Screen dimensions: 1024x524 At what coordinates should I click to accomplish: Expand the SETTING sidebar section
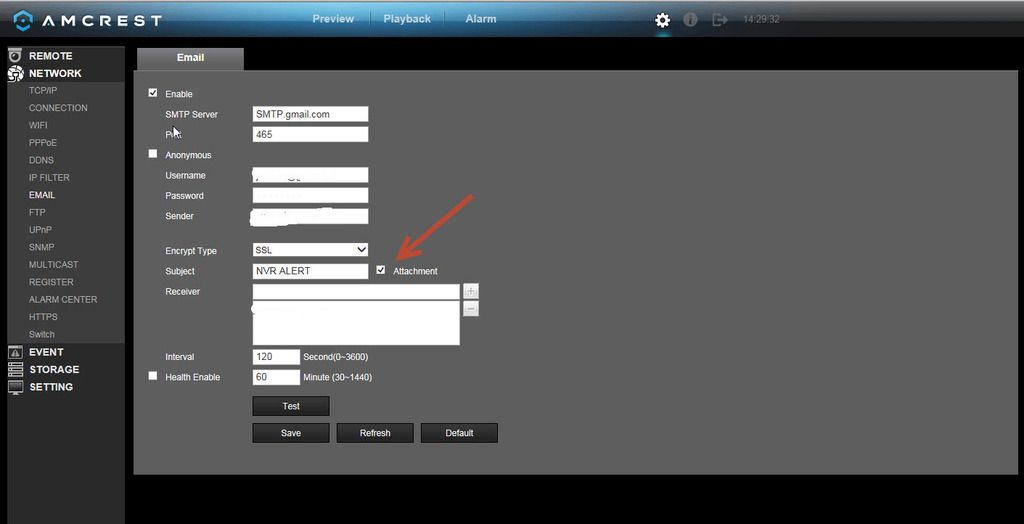(51, 387)
